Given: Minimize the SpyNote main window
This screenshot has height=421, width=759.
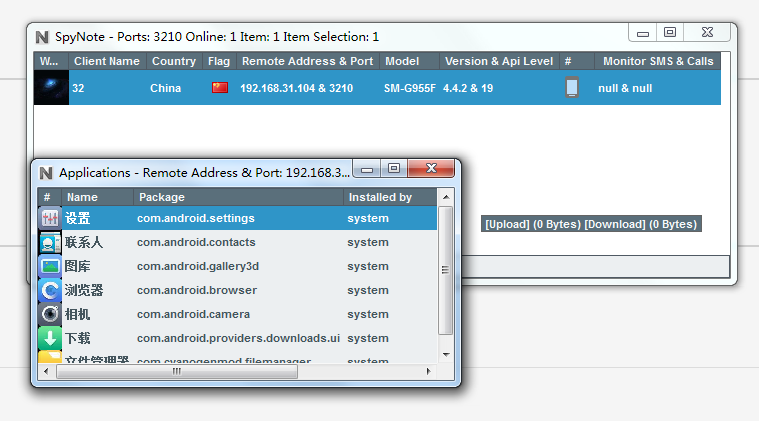Looking at the screenshot, I should (x=643, y=33).
